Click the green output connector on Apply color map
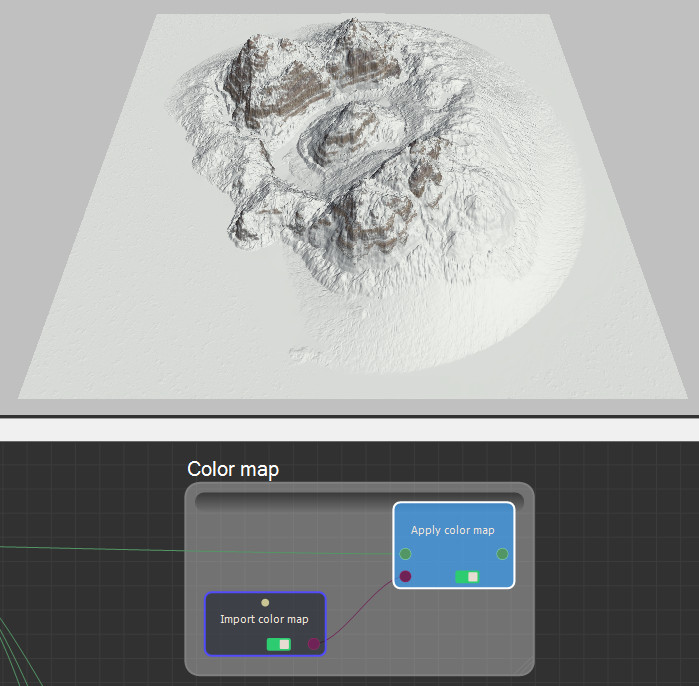 [502, 554]
